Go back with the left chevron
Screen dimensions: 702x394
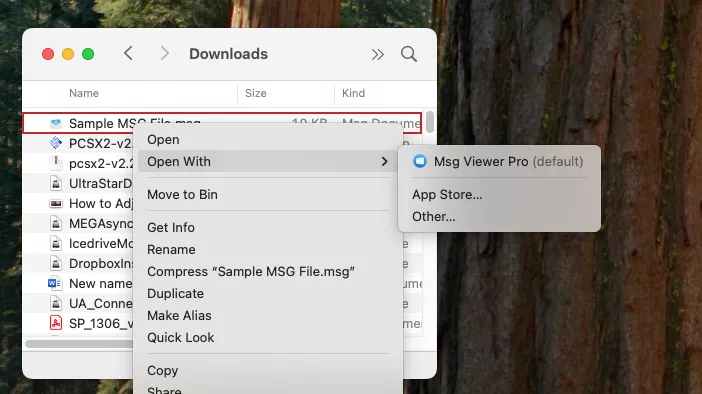click(128, 53)
